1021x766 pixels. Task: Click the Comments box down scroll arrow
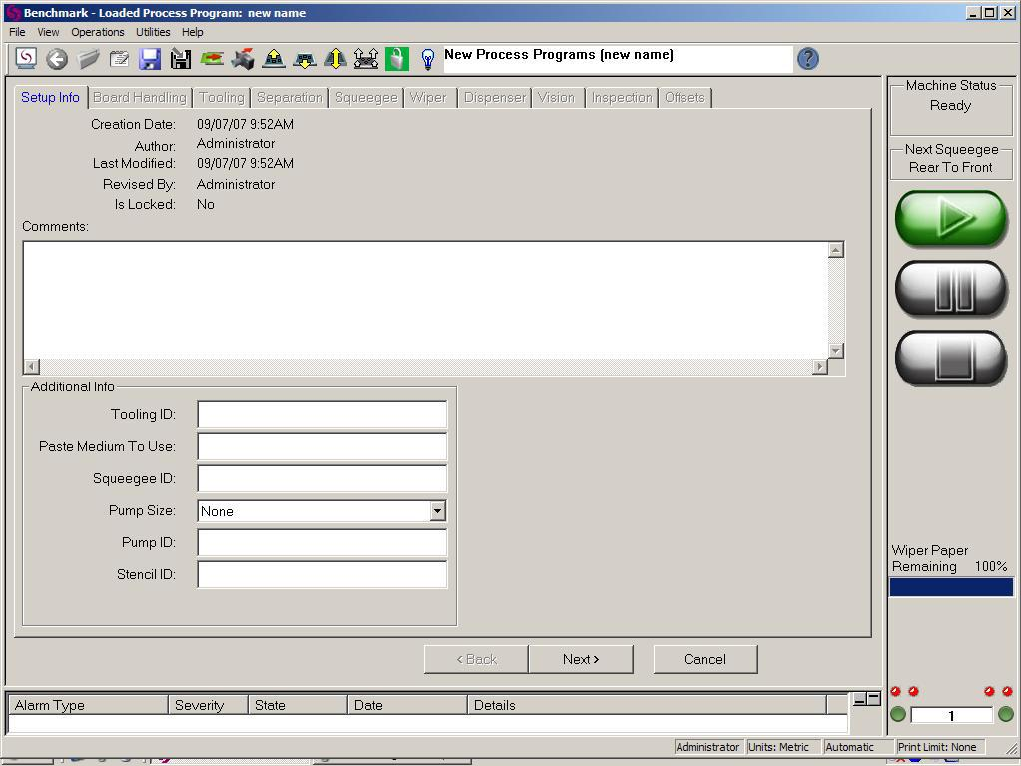tap(836, 351)
